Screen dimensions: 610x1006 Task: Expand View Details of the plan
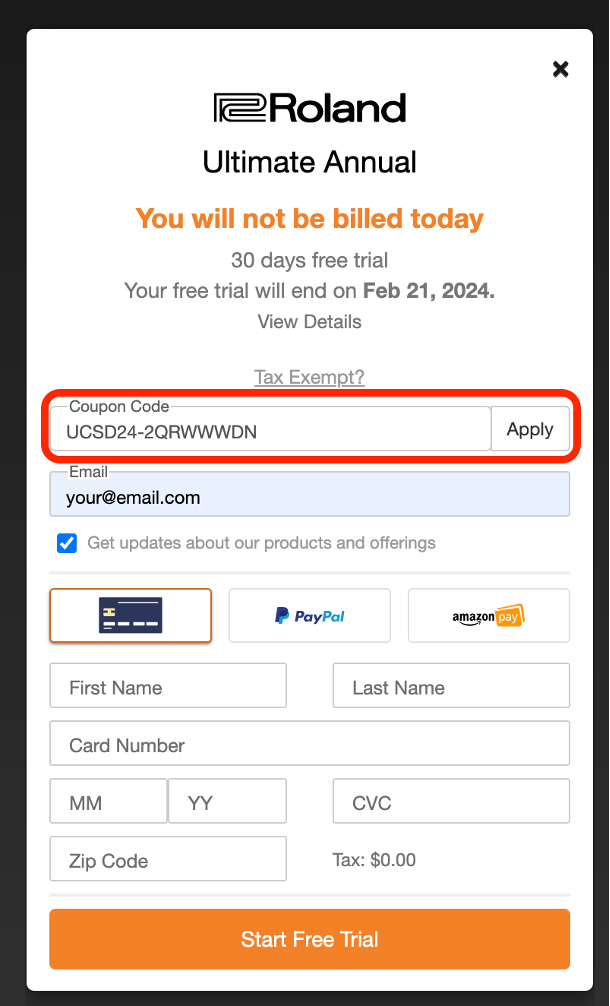pos(309,322)
